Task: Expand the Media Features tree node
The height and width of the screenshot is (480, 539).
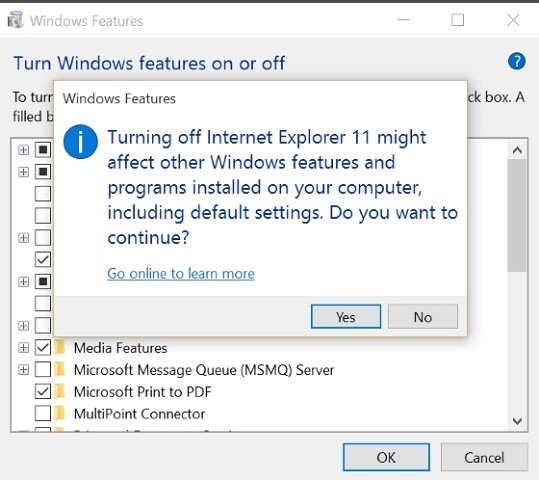Action: 23,348
